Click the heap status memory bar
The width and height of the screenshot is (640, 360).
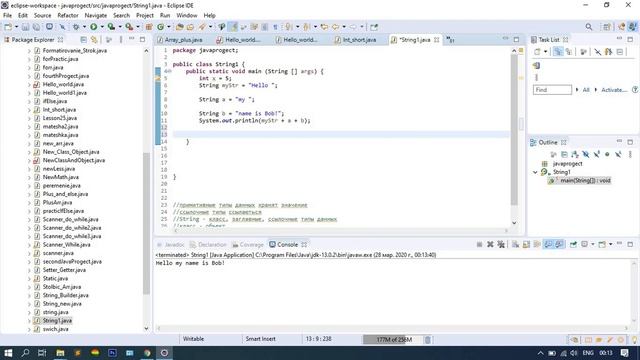click(392, 340)
